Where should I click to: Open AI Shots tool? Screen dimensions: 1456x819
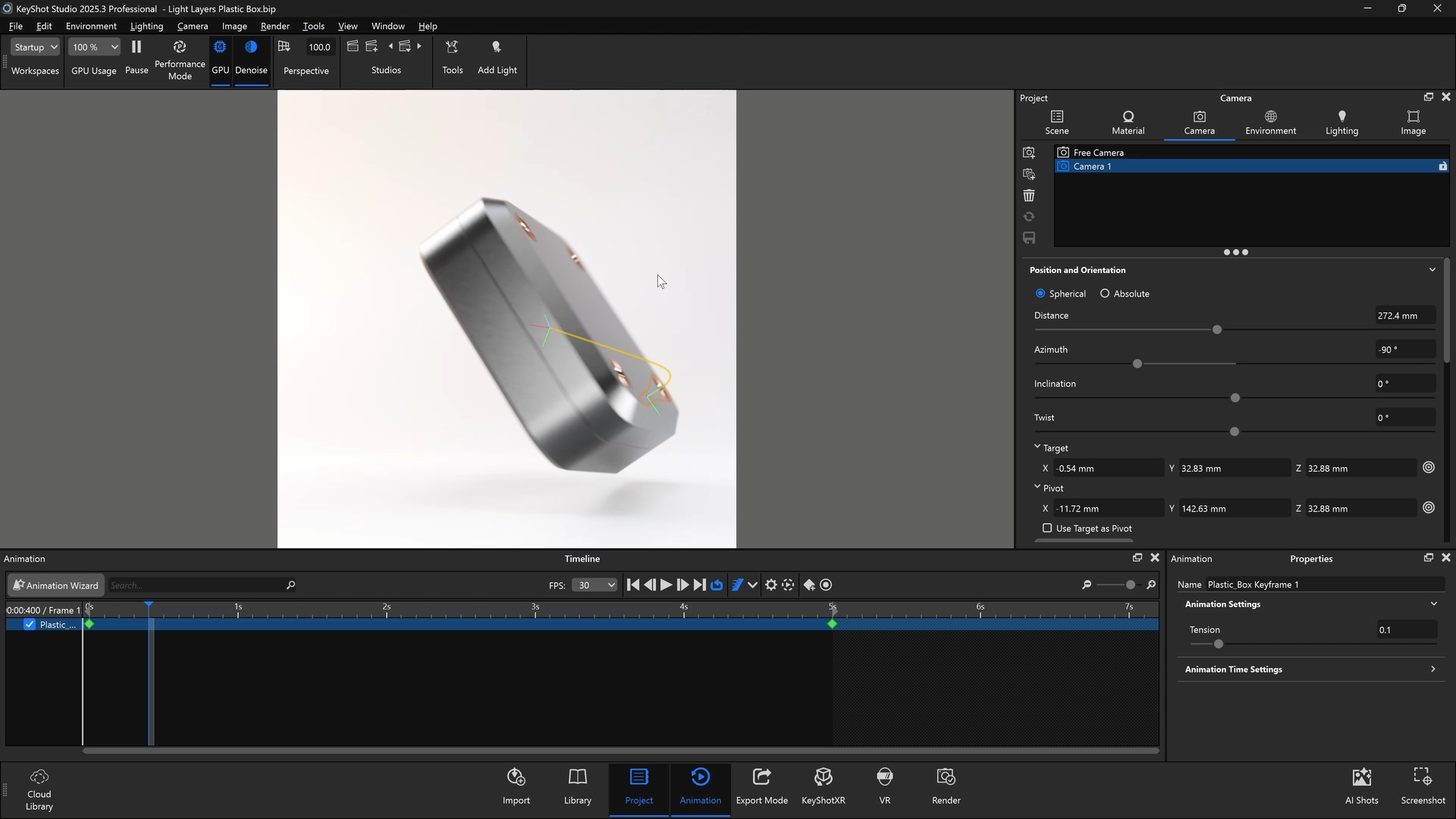click(1361, 785)
